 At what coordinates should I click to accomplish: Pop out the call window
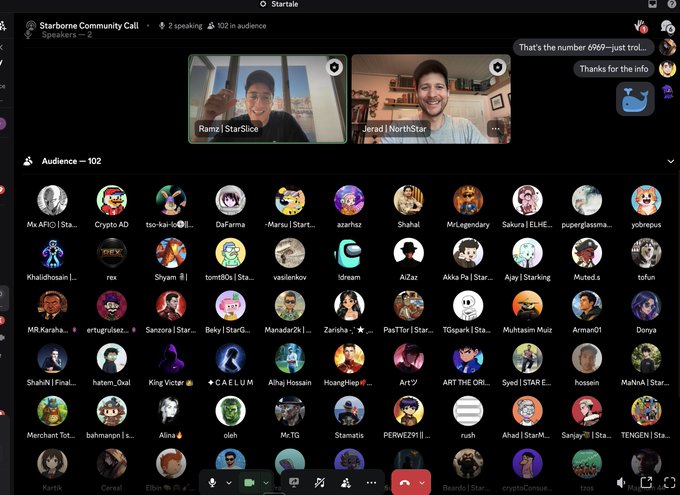click(x=646, y=482)
